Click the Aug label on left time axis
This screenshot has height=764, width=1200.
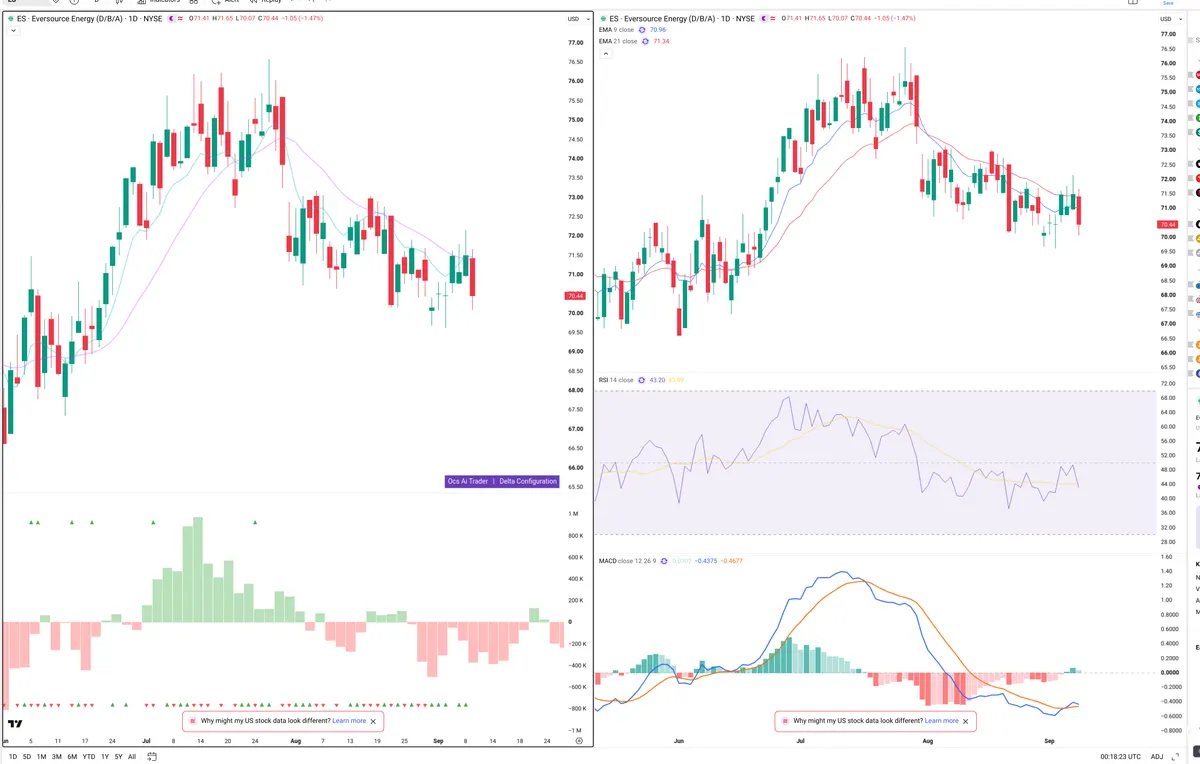tap(294, 742)
